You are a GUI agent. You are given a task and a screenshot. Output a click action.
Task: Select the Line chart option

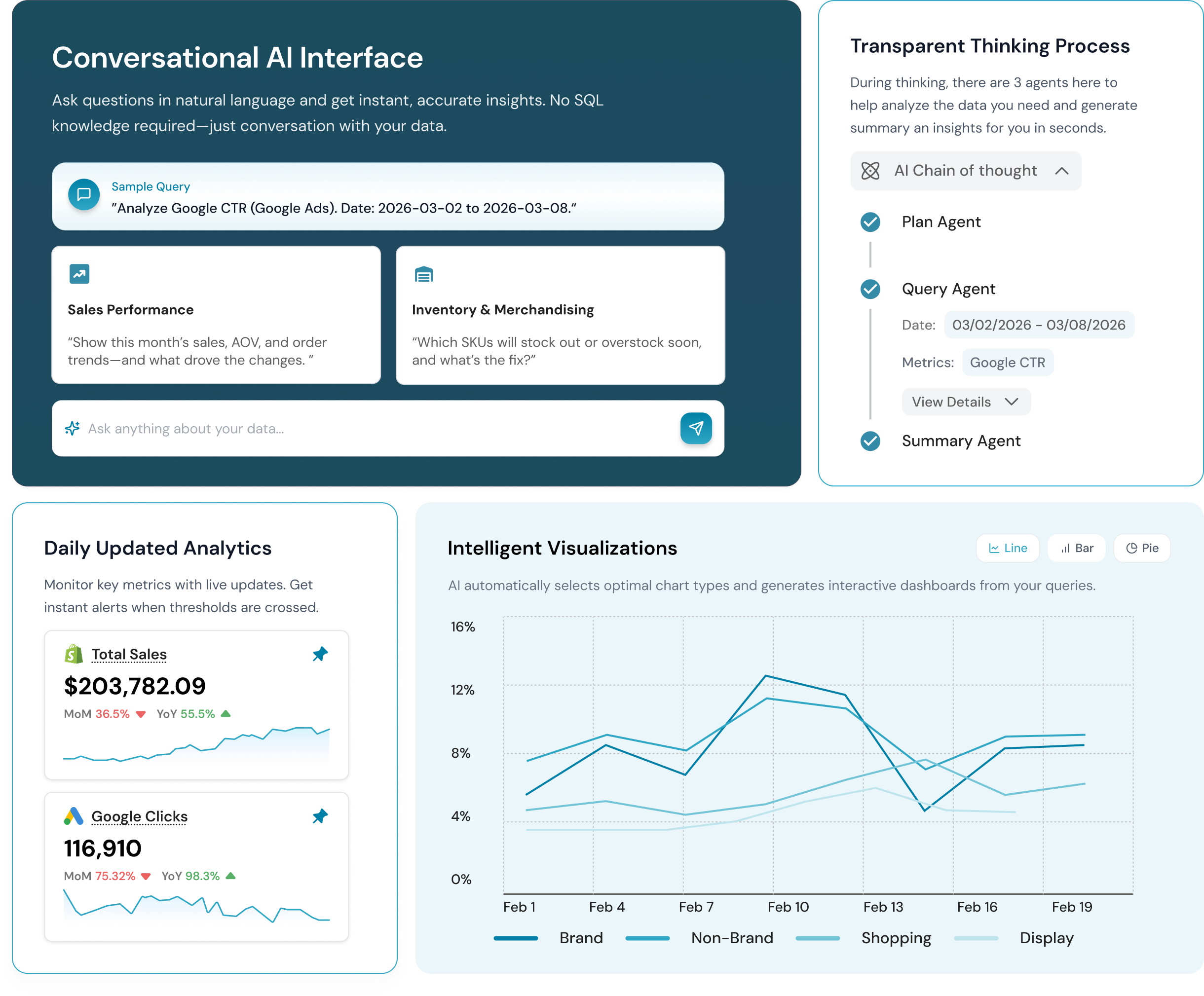[x=1007, y=548]
